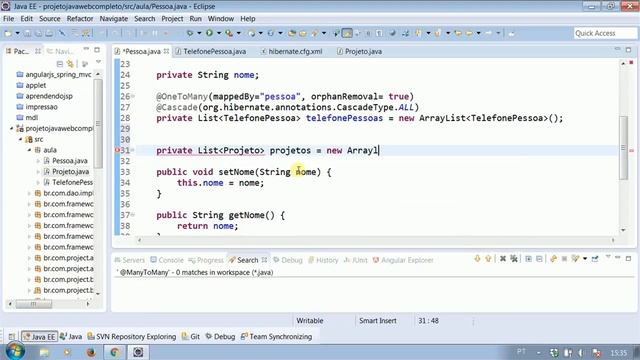Expand the br.com.dao.impl package node
This screenshot has height=360, width=640.
pos(29,193)
